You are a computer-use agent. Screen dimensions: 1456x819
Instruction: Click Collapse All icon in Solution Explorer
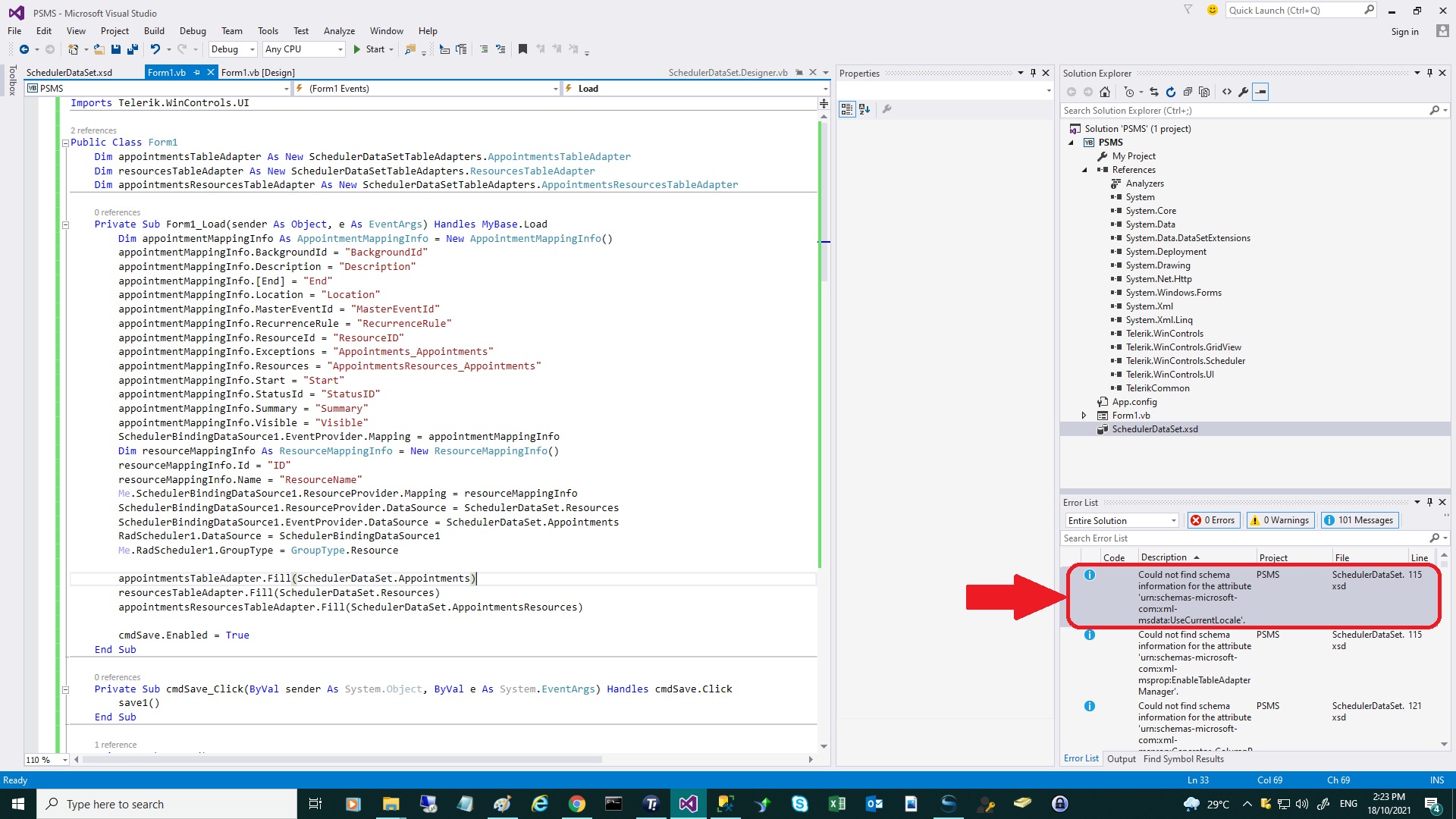pos(1188,92)
